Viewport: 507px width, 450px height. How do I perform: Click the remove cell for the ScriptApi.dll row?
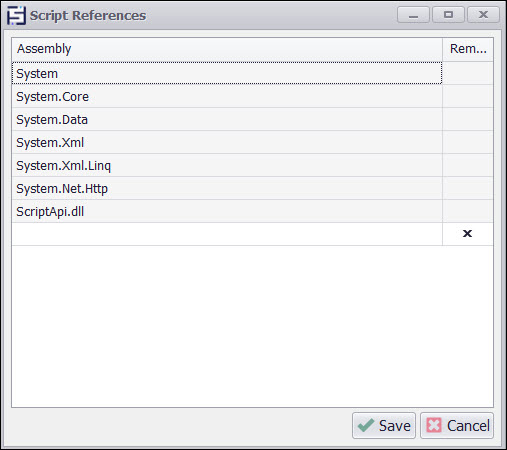[468, 211]
